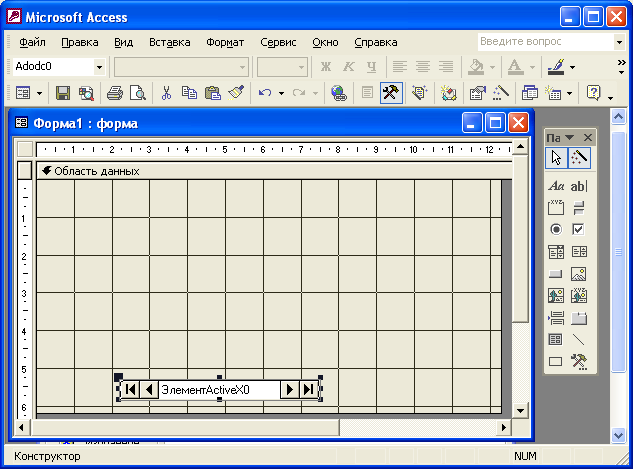Toggle Control Wizards wand in toolbox
The width and height of the screenshot is (633, 469).
pyautogui.click(x=579, y=158)
